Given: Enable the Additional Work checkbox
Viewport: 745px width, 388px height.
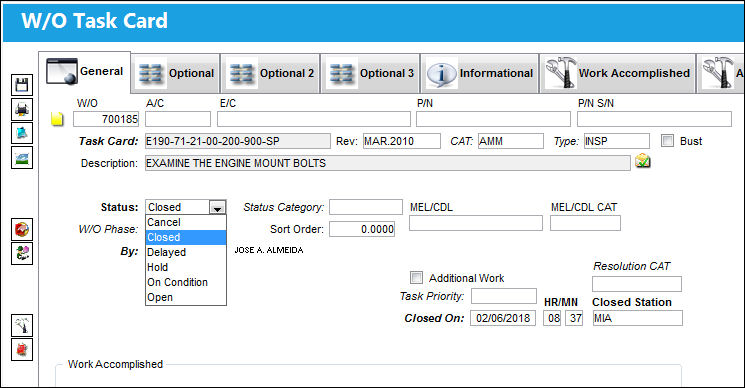Looking at the screenshot, I should 416,277.
